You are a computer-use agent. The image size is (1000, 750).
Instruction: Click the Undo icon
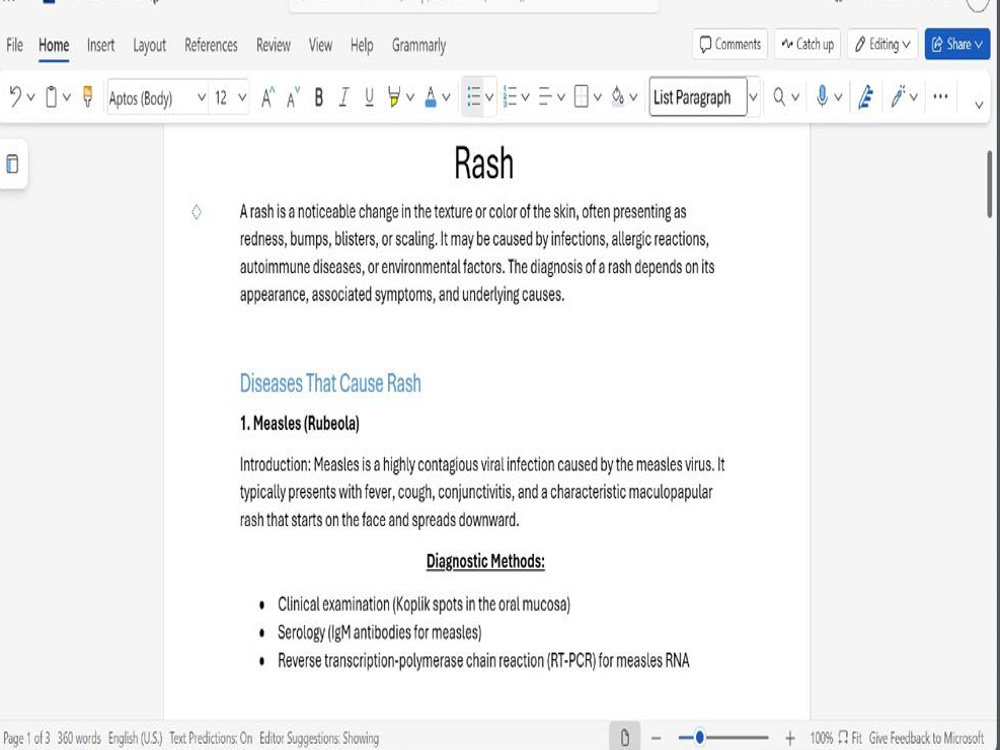click(15, 97)
